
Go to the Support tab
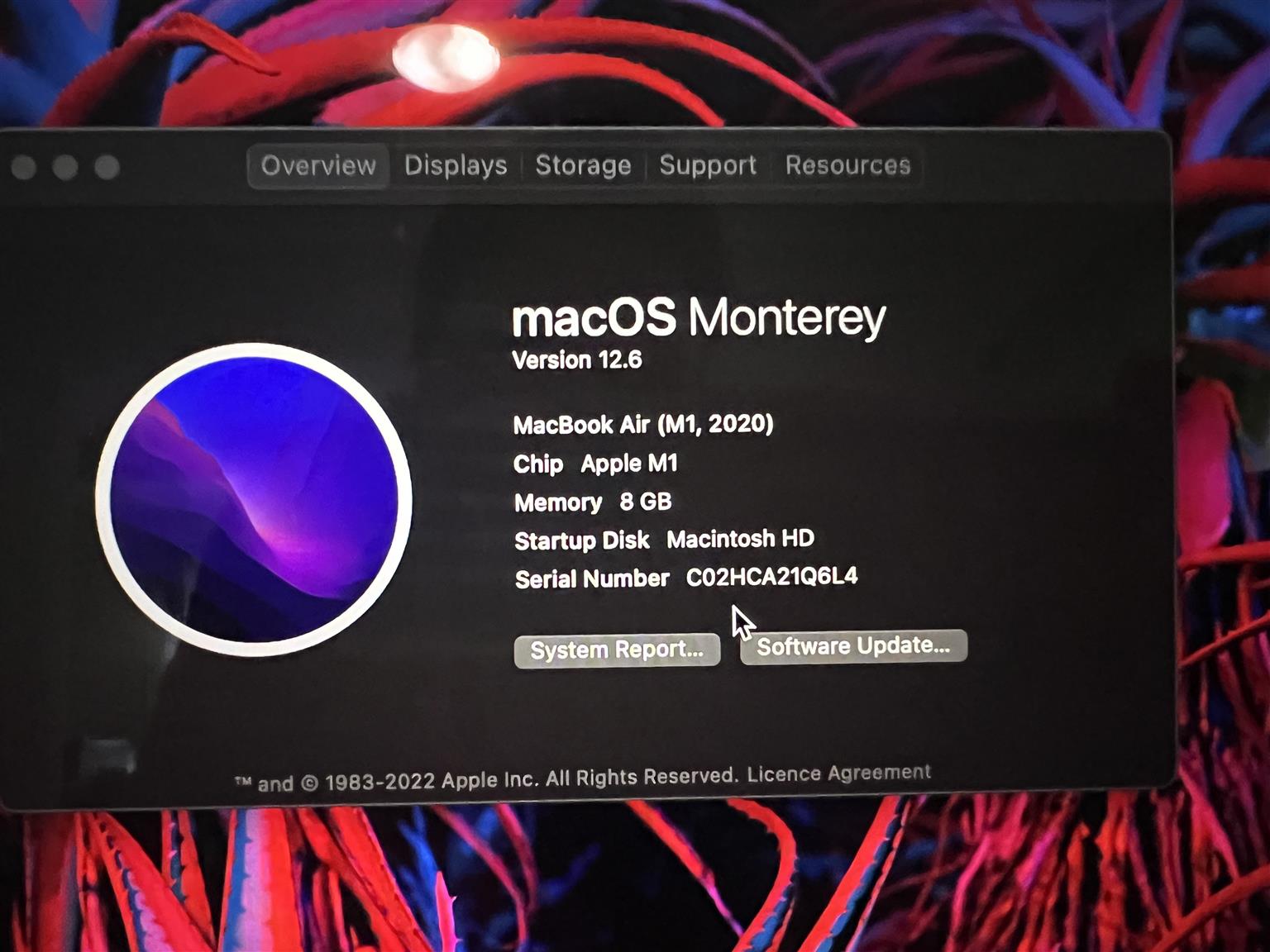pyautogui.click(x=708, y=165)
